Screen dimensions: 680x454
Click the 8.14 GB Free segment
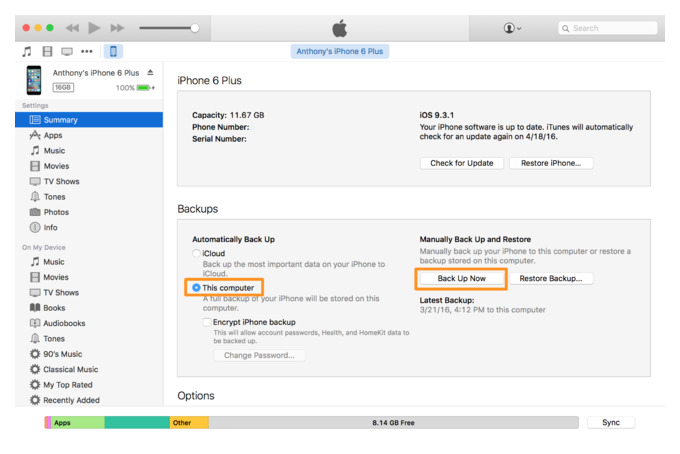coord(393,423)
